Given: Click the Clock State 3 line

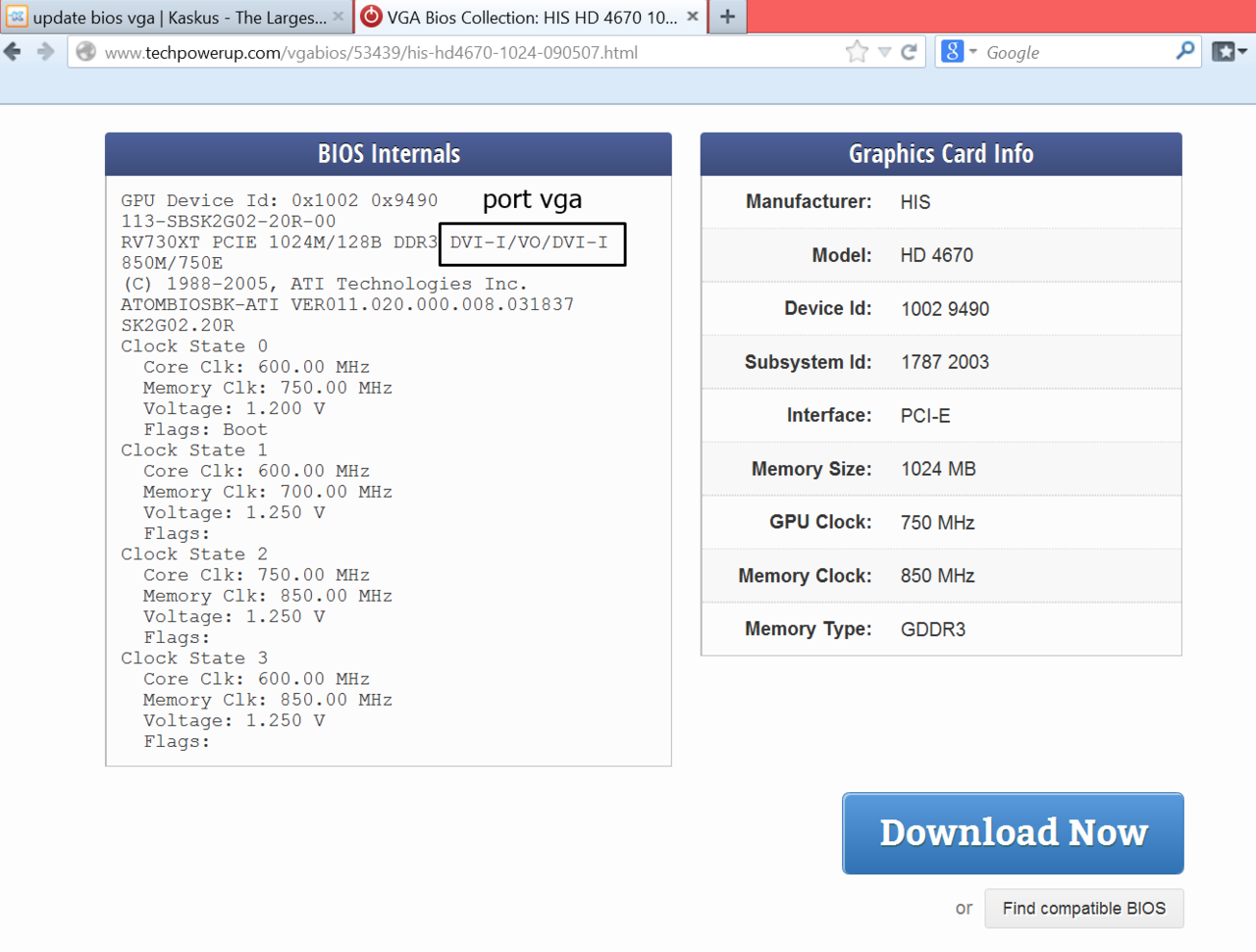Looking at the screenshot, I should (x=194, y=659).
